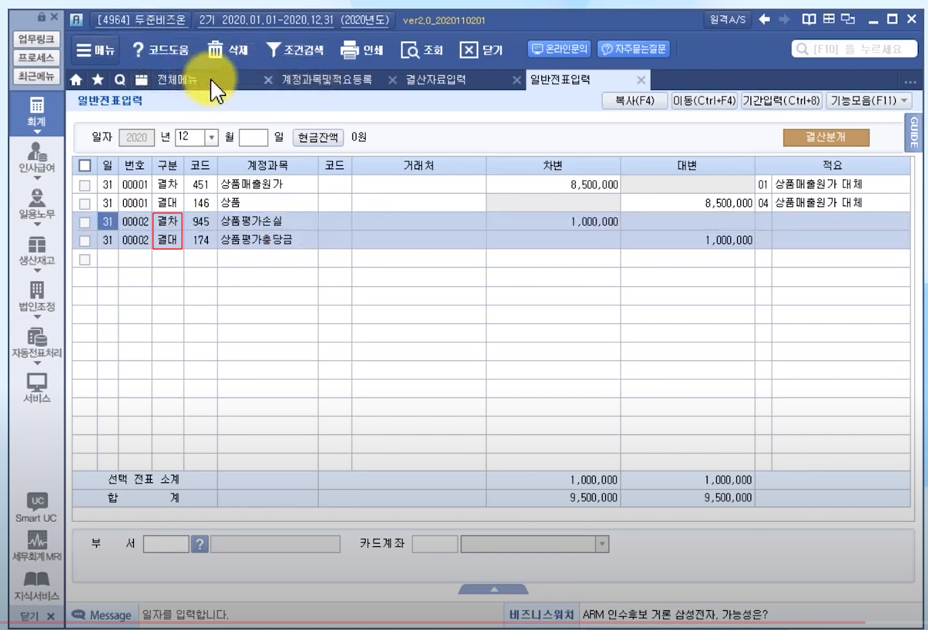Click the favorites star icon

[98, 79]
